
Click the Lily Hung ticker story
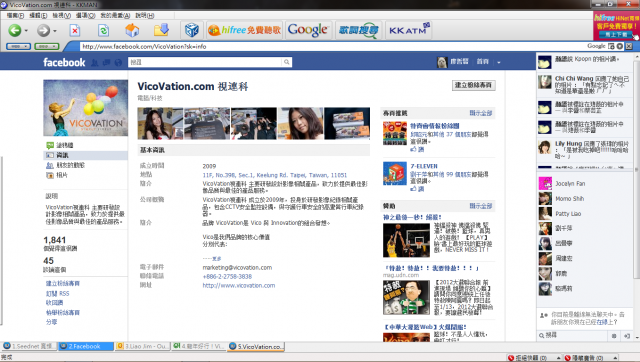584,150
